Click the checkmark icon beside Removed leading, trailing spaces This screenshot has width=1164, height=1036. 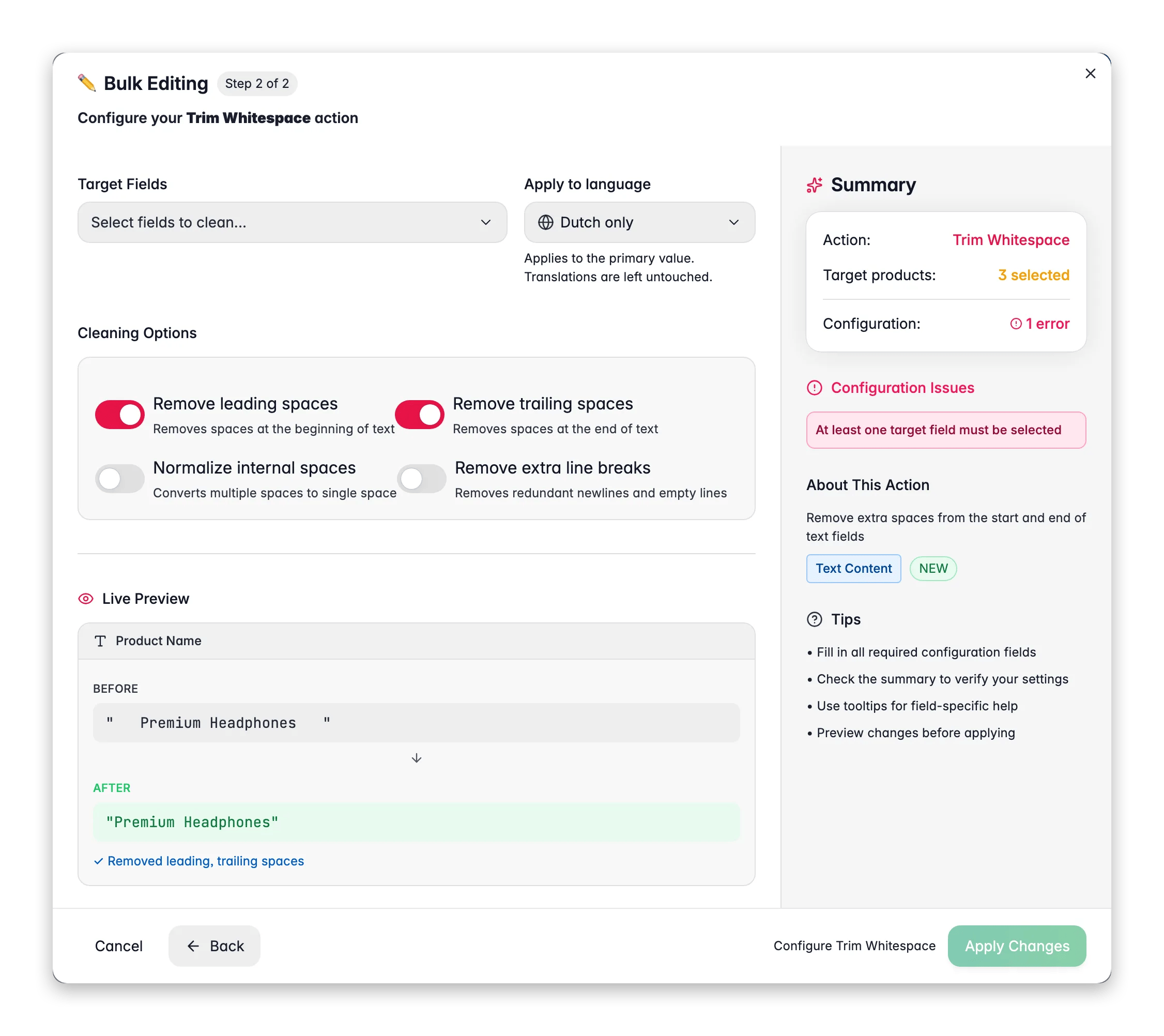[x=98, y=861]
